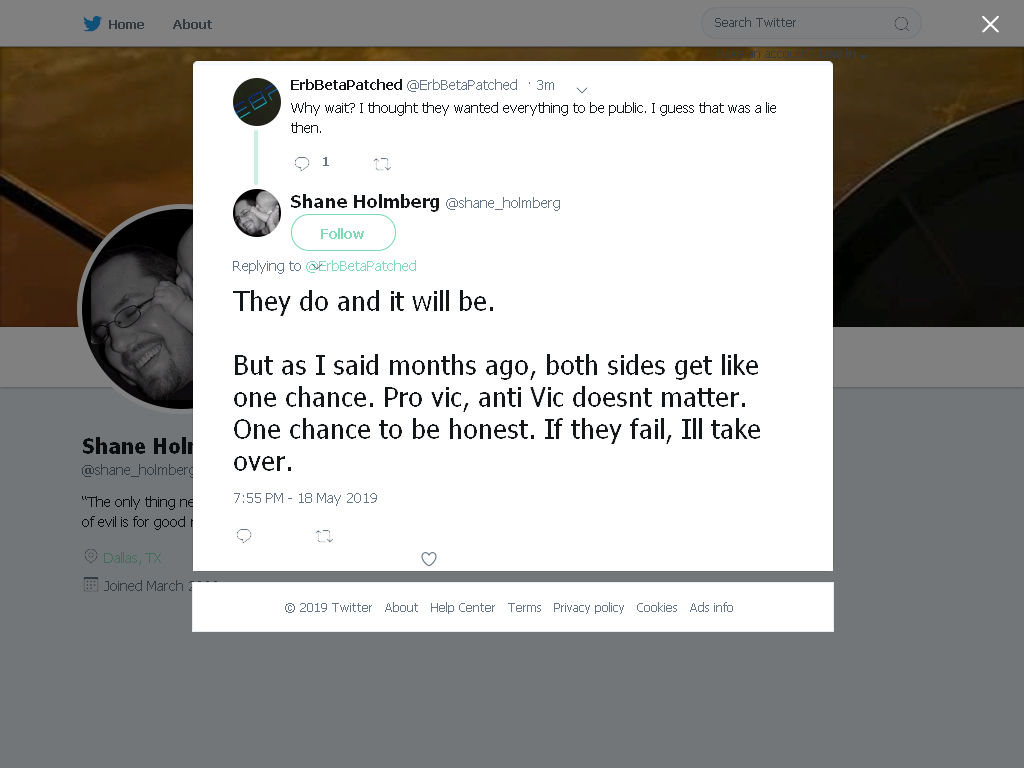Screen dimensions: 1024x768
Task: Retweet Shane Holmberg's tweet
Action: (x=324, y=536)
